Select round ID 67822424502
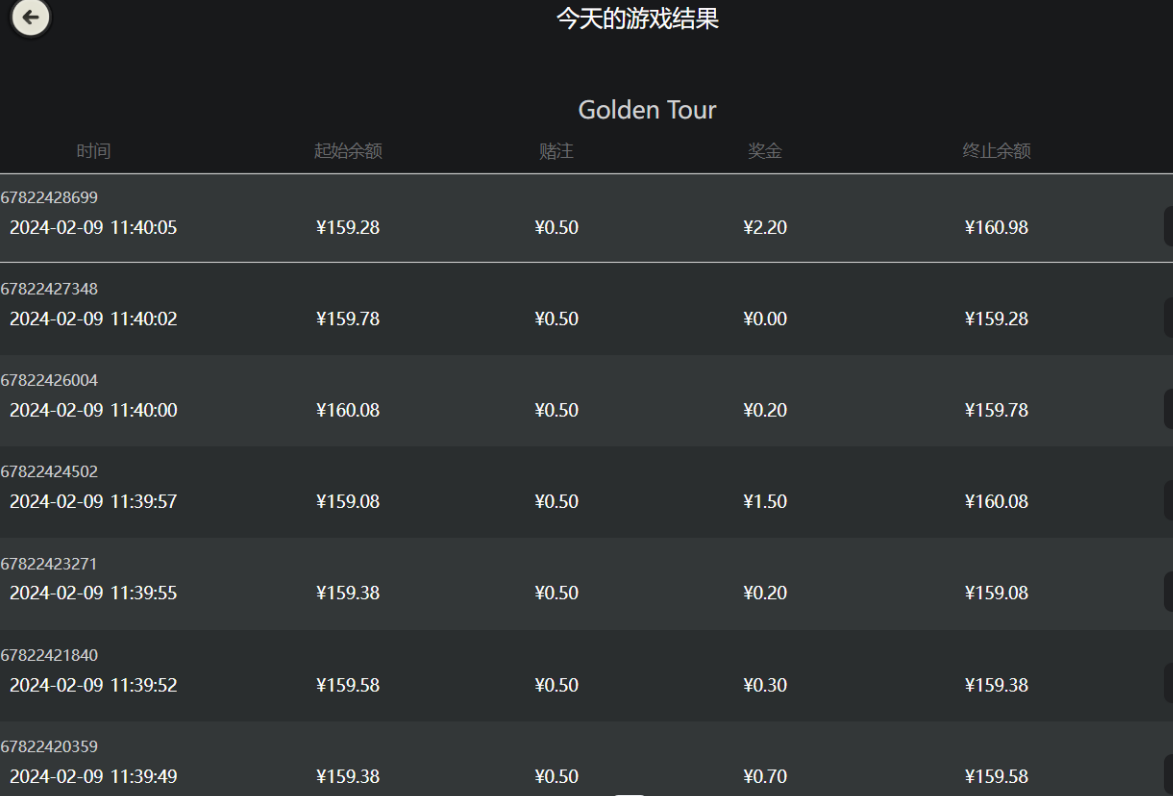1173x796 pixels. point(49,471)
